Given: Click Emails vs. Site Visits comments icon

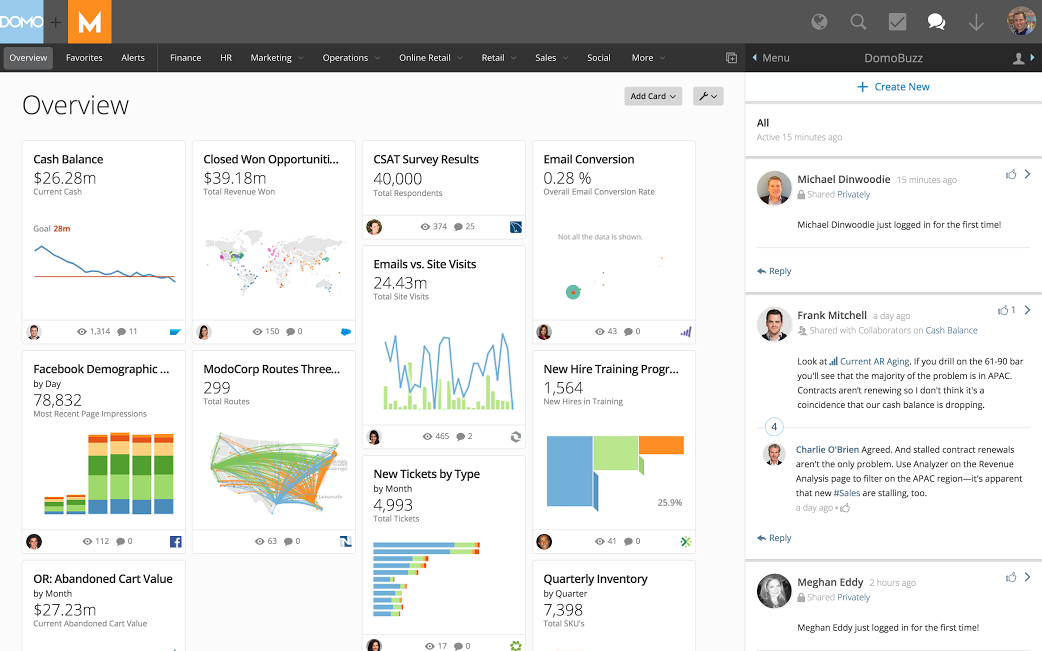Looking at the screenshot, I should (x=461, y=436).
